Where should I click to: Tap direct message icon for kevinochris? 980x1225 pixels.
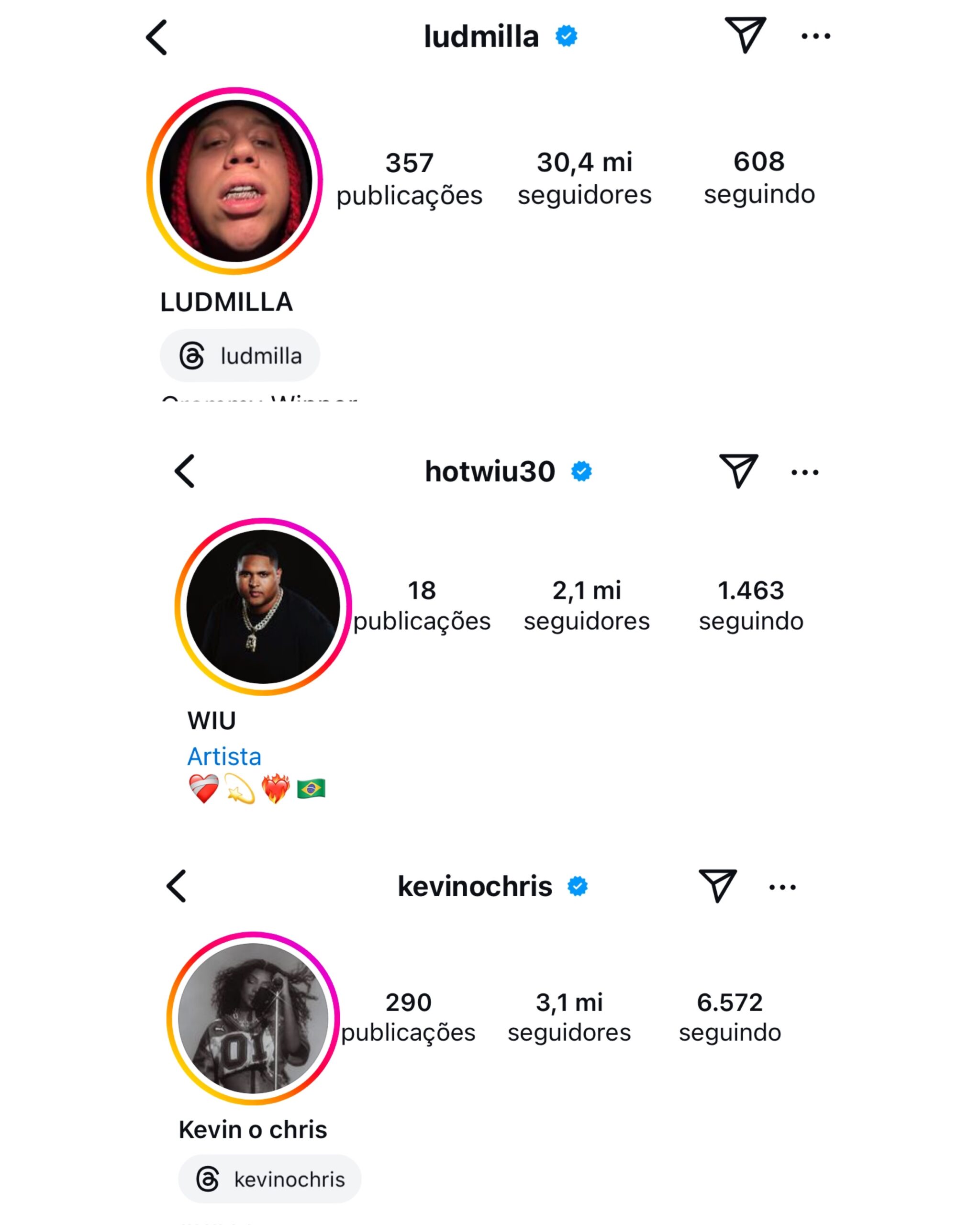717,885
